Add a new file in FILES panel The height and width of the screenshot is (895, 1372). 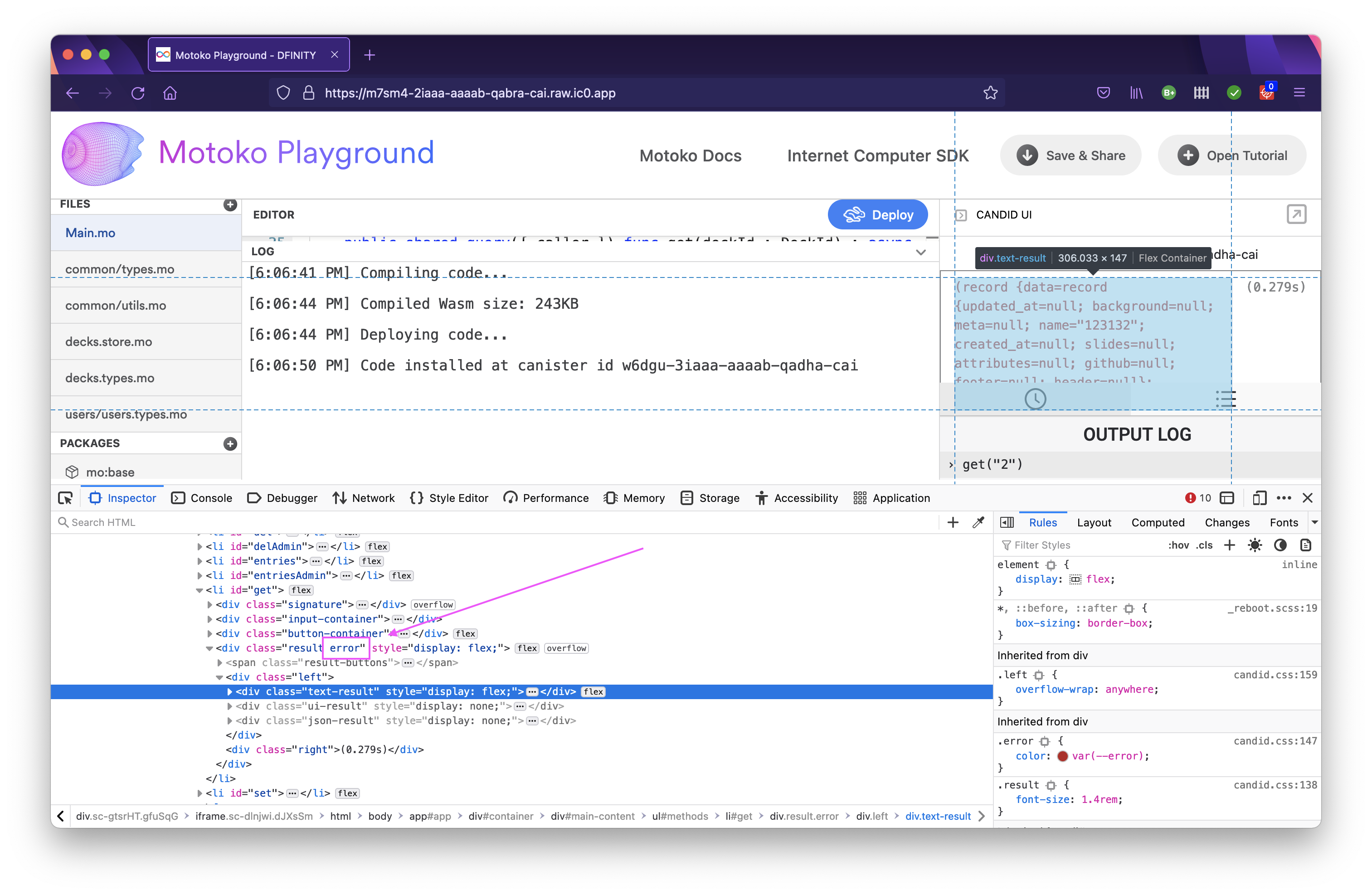(x=230, y=204)
